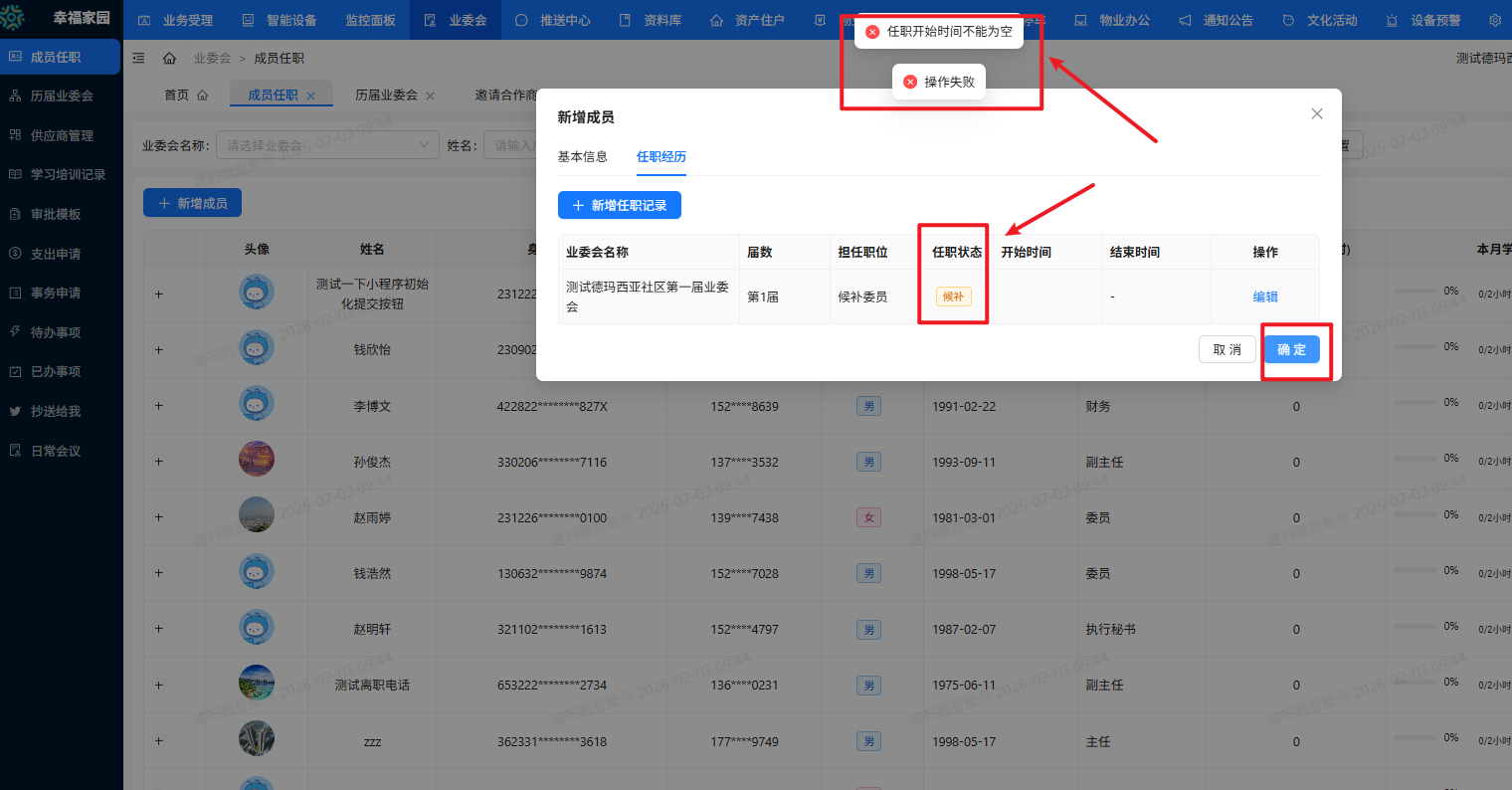Open the gear settings icon in the top bar
The image size is (1512, 790).
1495,20
